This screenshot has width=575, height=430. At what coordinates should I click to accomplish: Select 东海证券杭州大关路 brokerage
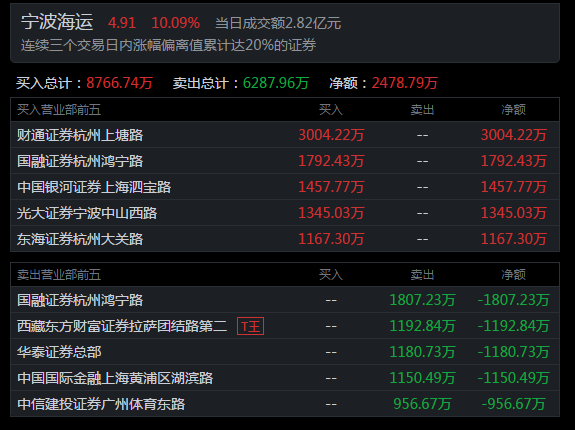click(80, 239)
